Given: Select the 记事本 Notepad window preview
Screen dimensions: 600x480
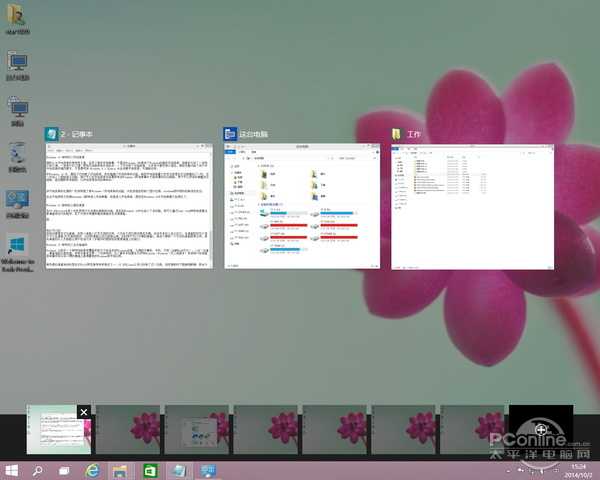Looking at the screenshot, I should [129, 206].
